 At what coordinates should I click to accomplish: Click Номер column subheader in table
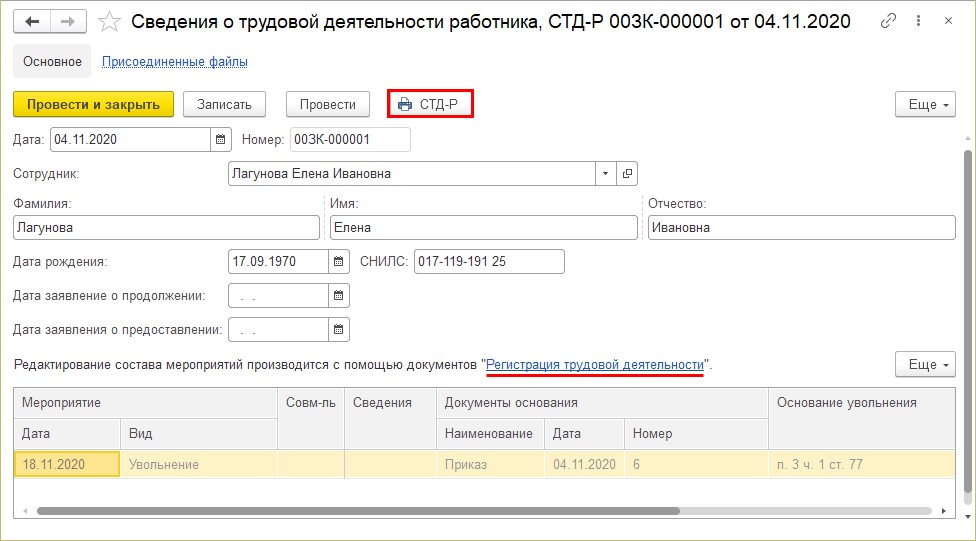(697, 434)
